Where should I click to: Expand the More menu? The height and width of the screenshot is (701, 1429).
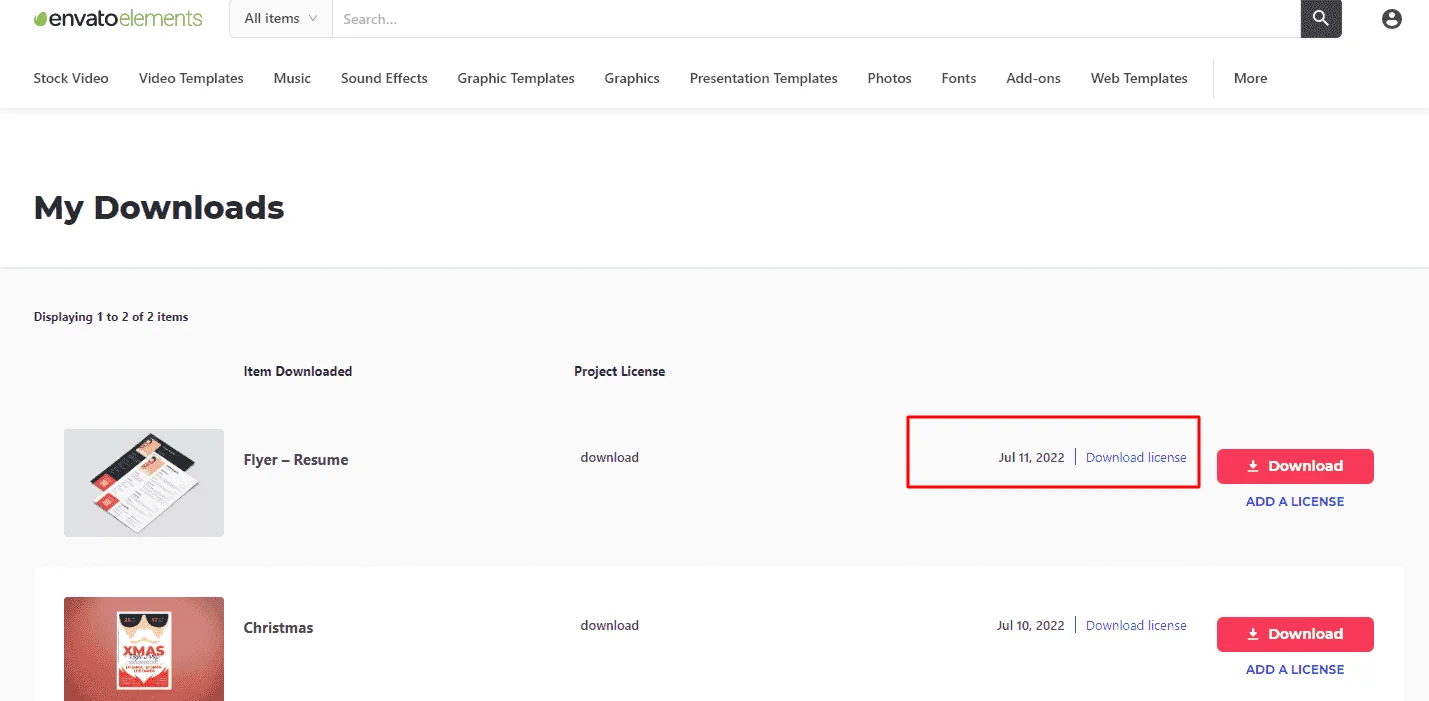point(1250,78)
